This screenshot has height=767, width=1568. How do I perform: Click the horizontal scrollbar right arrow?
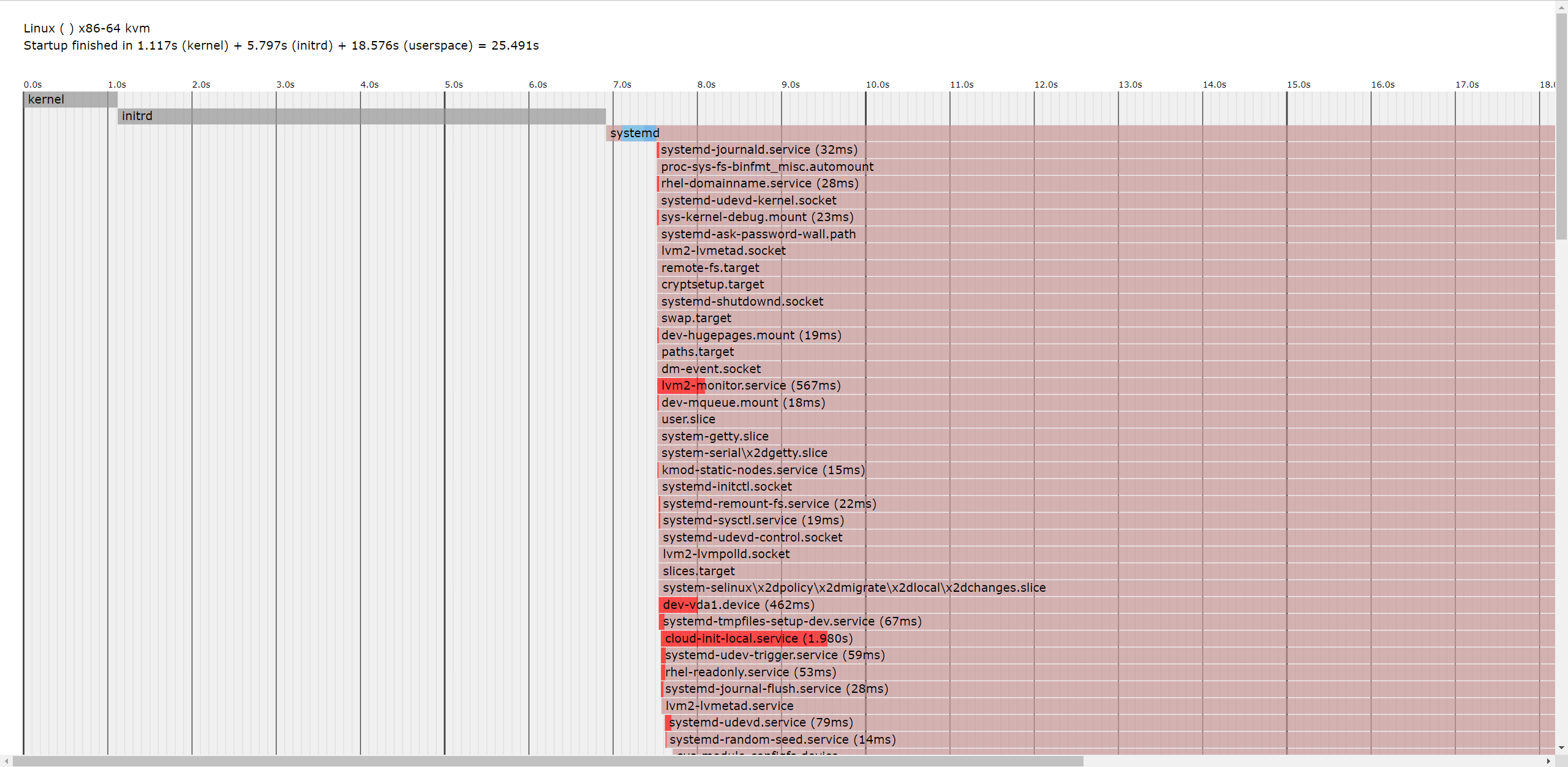(x=1548, y=761)
